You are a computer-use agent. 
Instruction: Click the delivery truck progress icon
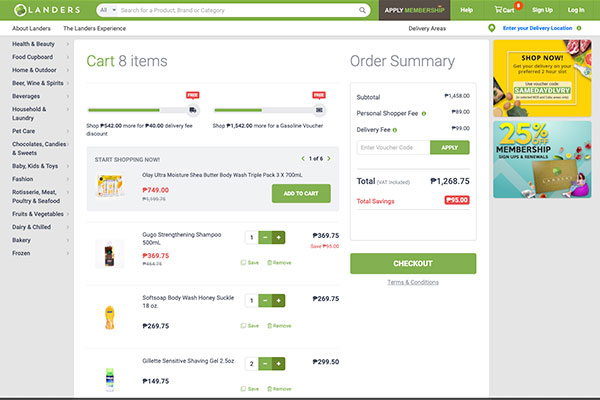pyautogui.click(x=192, y=110)
